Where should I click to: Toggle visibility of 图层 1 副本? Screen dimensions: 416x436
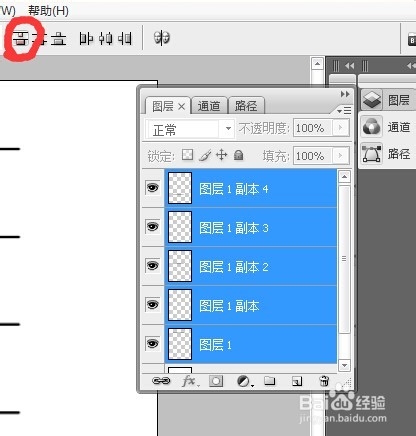tap(153, 305)
